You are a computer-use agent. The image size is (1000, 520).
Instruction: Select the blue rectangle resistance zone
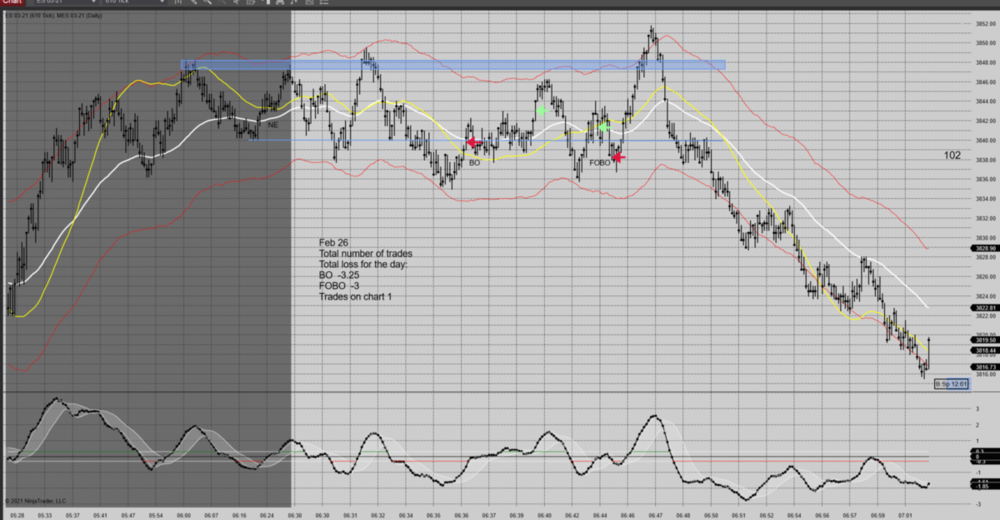click(x=452, y=65)
